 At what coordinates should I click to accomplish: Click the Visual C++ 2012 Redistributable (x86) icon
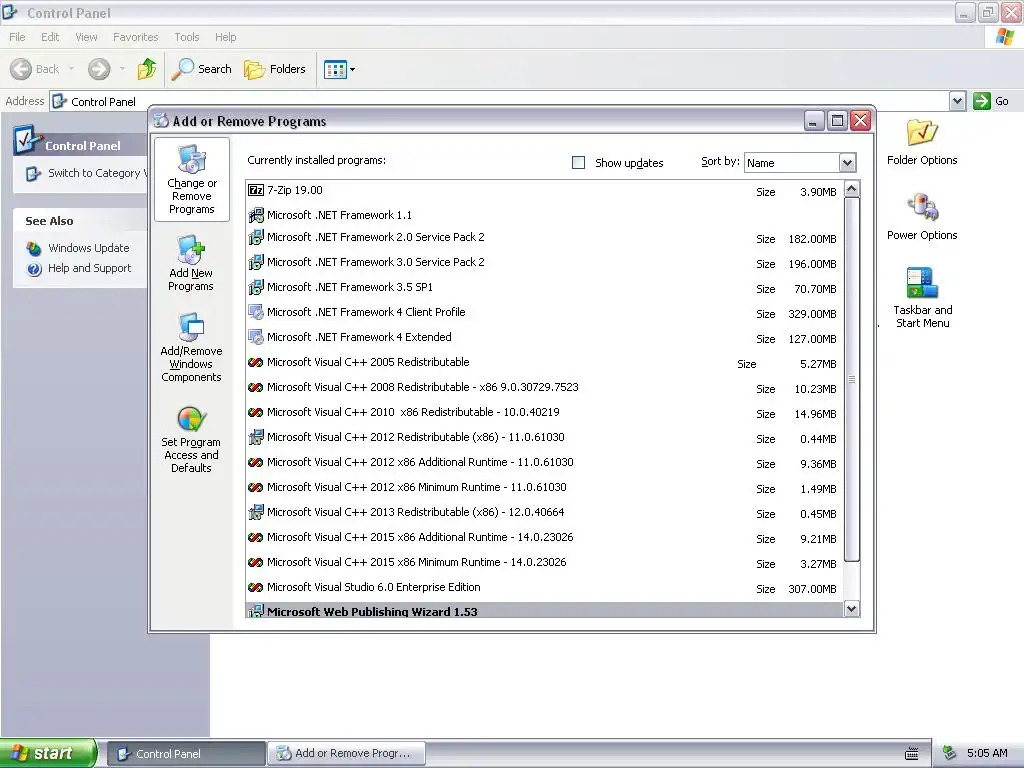[x=255, y=437]
